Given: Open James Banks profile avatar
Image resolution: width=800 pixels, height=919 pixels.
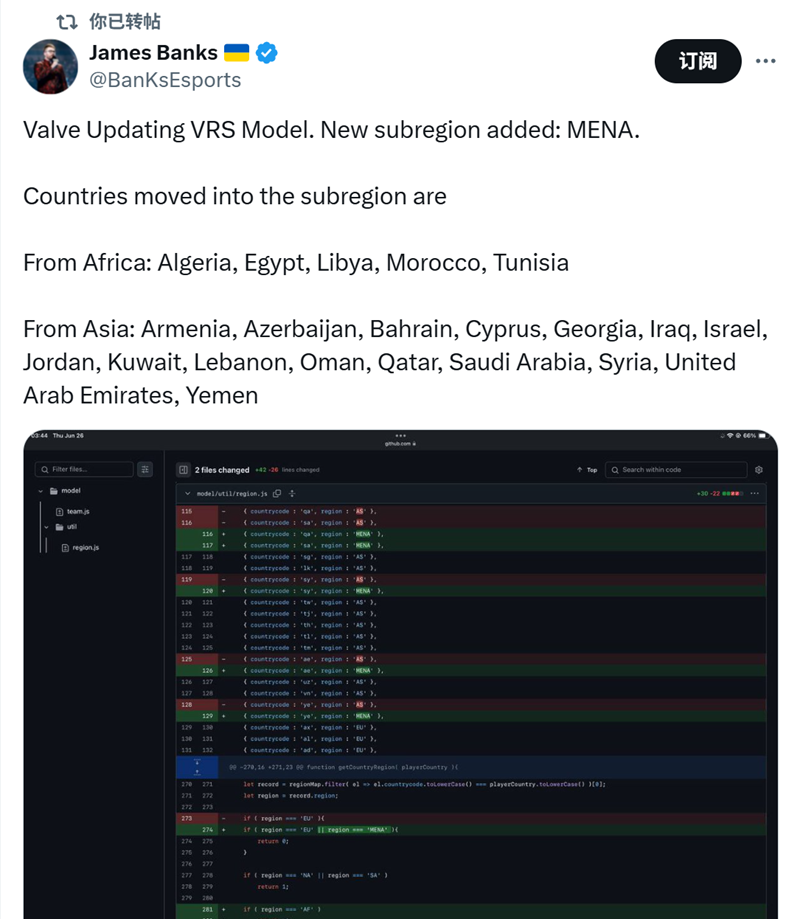Looking at the screenshot, I should (50, 66).
